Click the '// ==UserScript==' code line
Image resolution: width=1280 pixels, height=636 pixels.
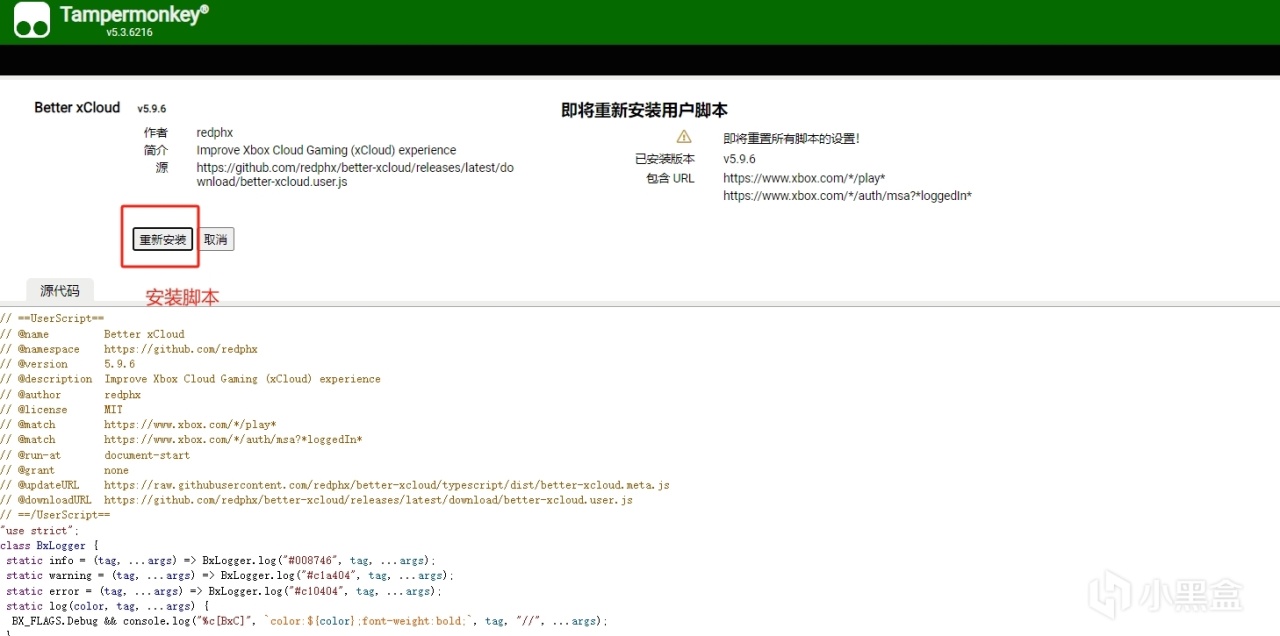[x=52, y=319]
